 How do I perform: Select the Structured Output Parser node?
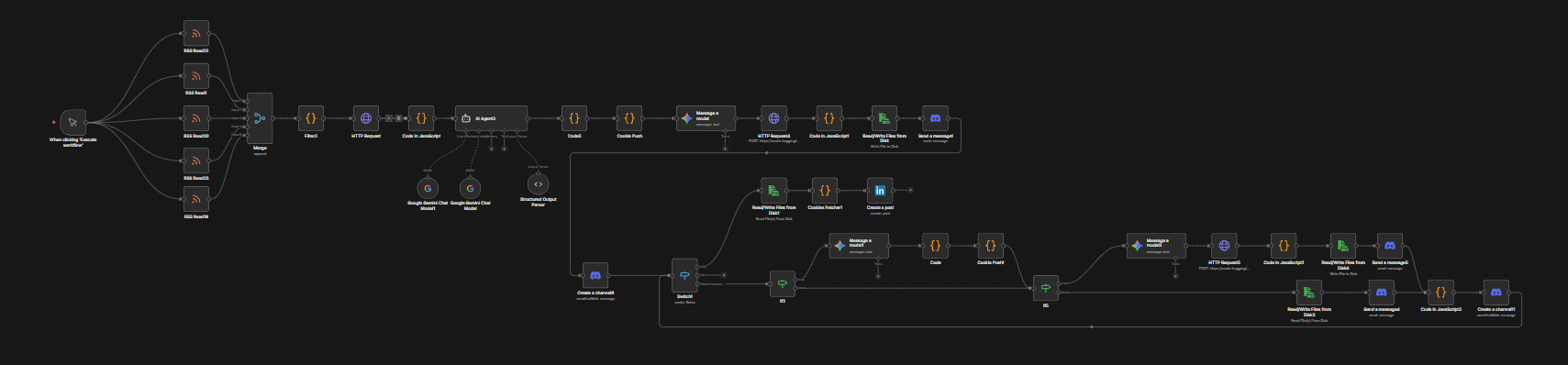(538, 184)
